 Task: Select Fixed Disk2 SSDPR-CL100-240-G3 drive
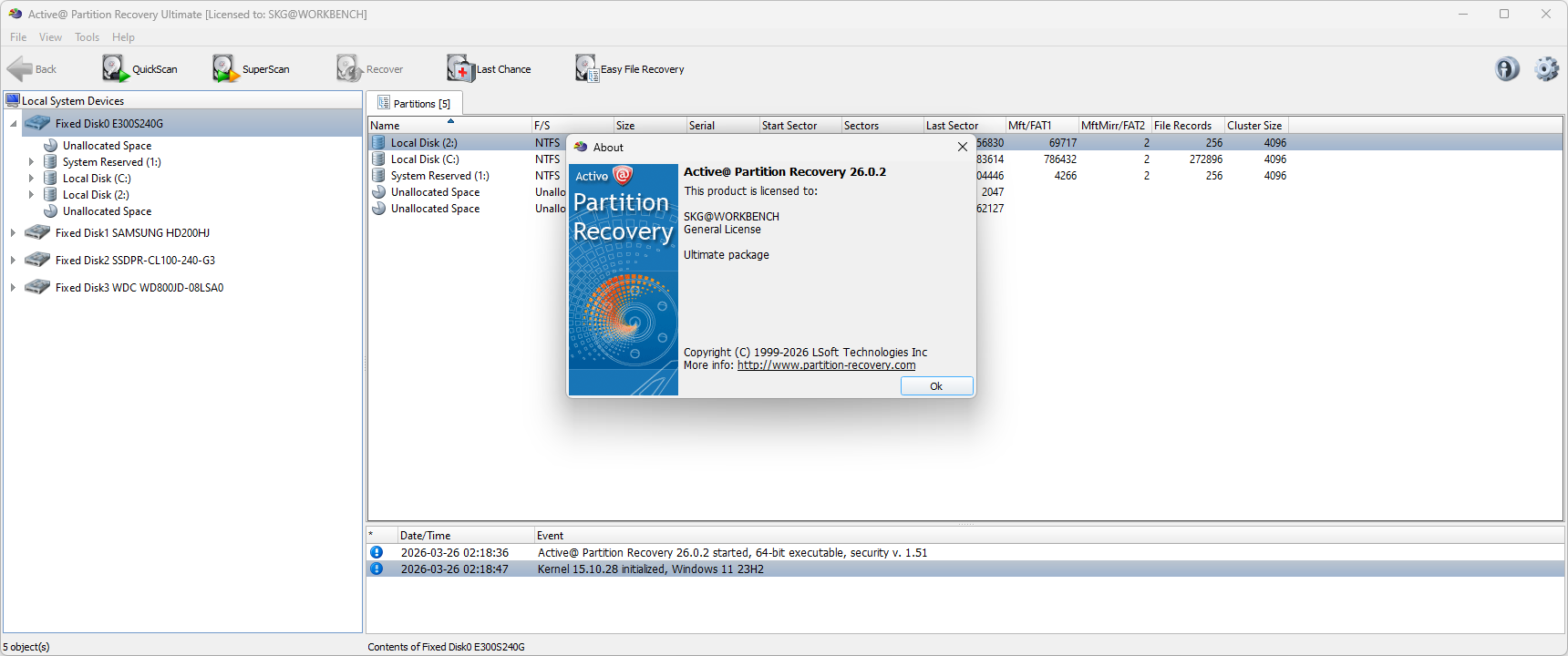(135, 261)
